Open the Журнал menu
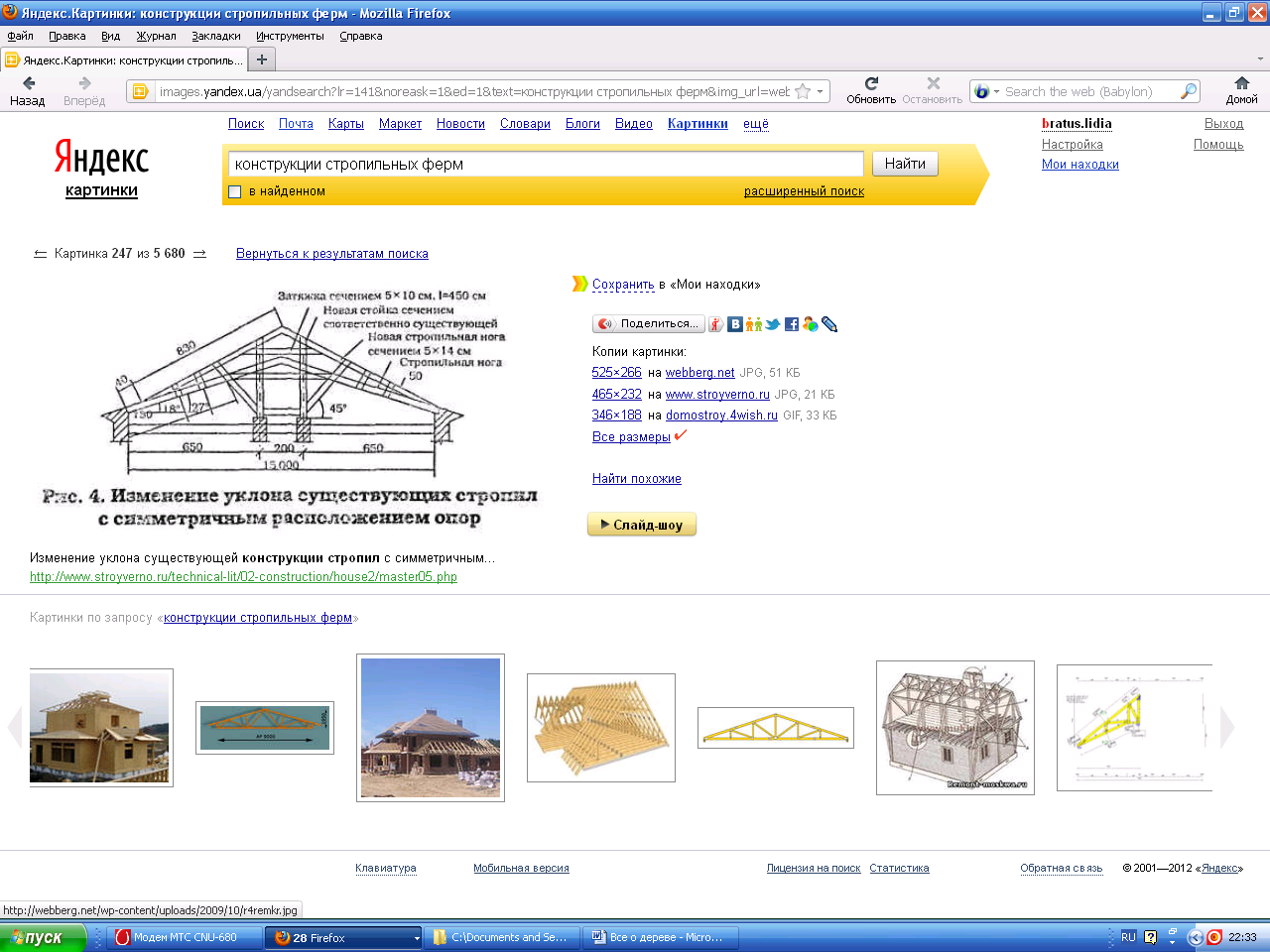The image size is (1270, 952). click(x=156, y=36)
